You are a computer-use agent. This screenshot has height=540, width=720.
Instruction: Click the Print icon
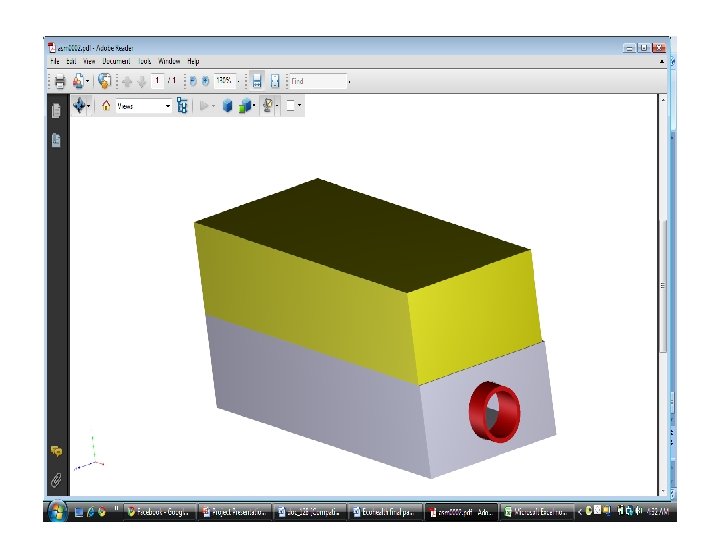point(60,81)
